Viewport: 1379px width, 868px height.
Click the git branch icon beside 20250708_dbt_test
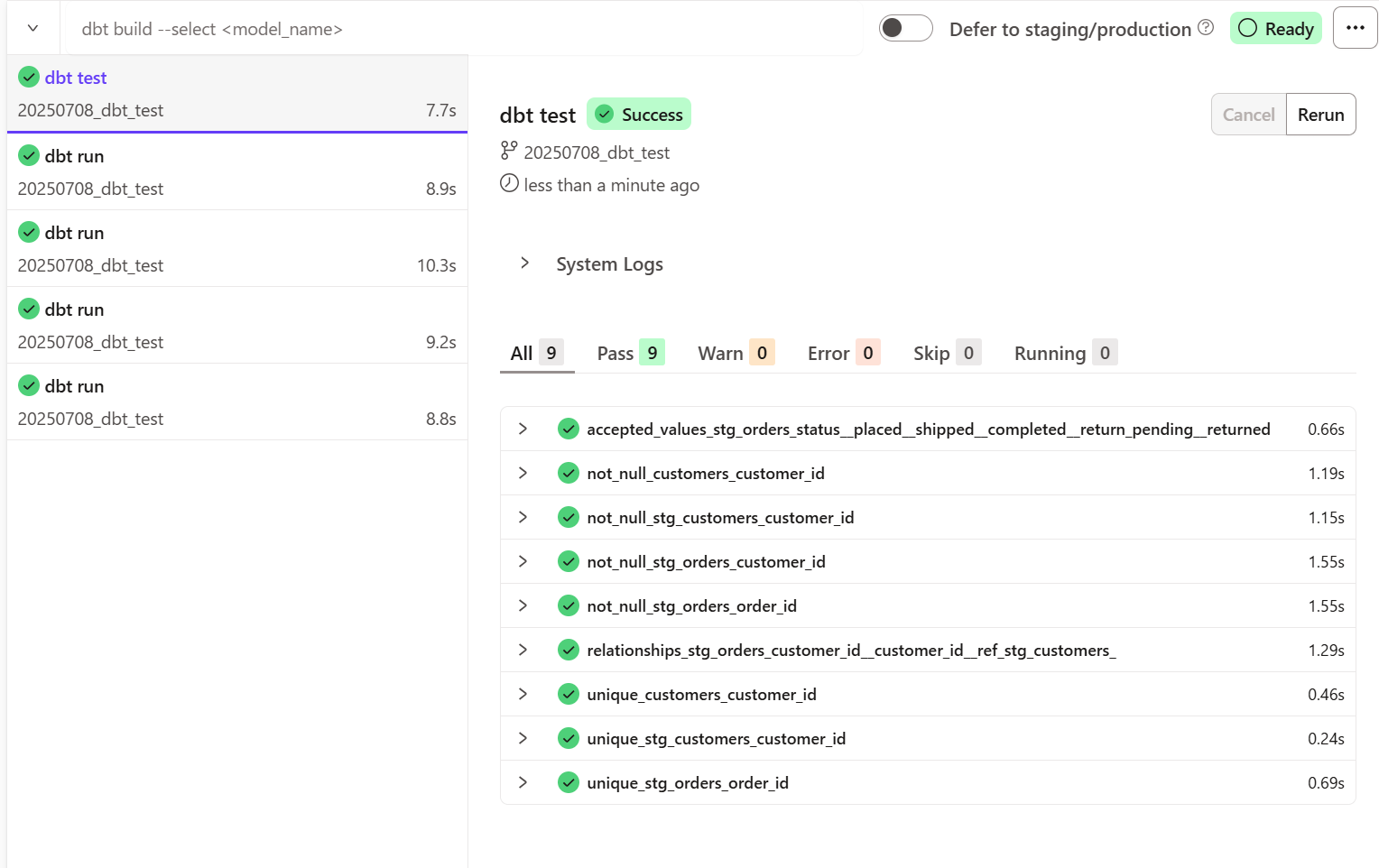click(509, 151)
